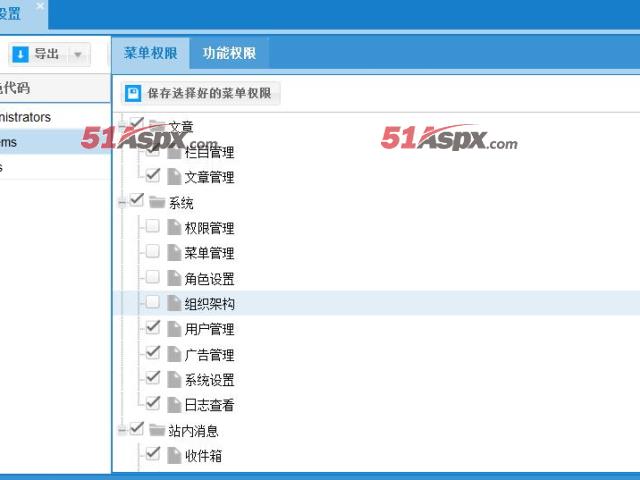This screenshot has height=480, width=640.
Task: Open the 导出 dropdown arrow
Action: pos(78,54)
